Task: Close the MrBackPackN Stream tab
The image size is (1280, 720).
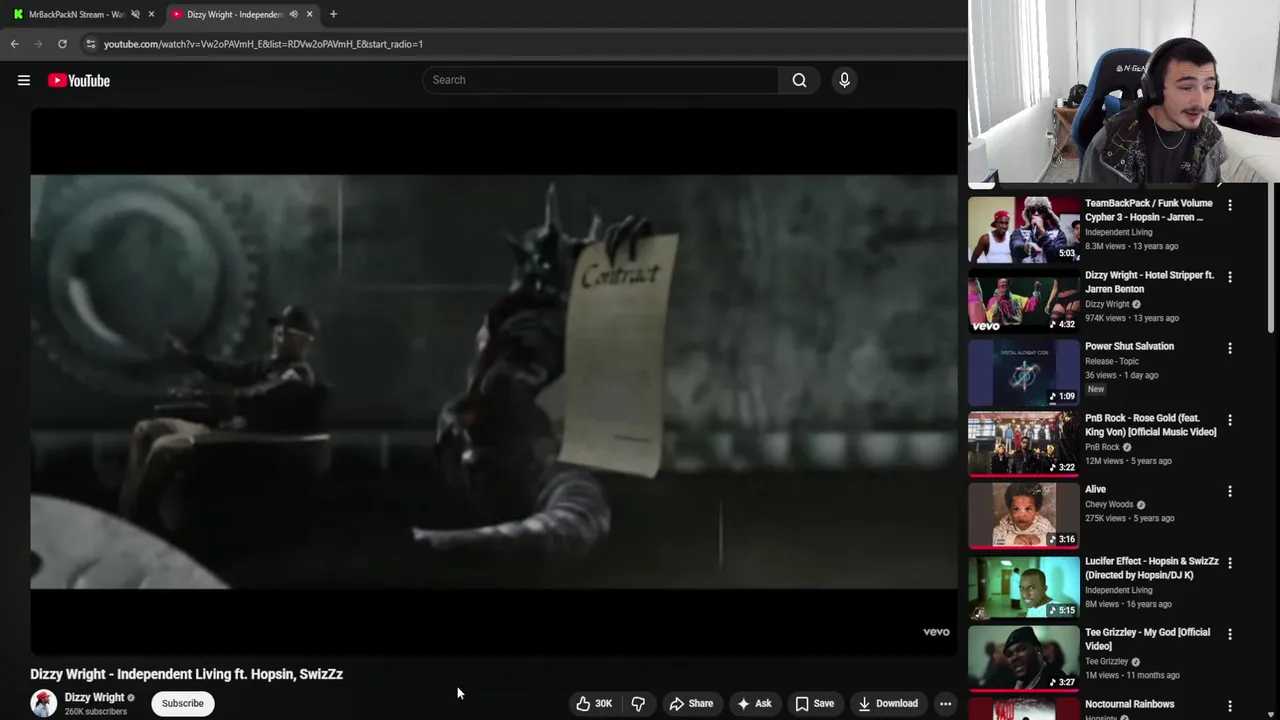Action: pyautogui.click(x=151, y=14)
